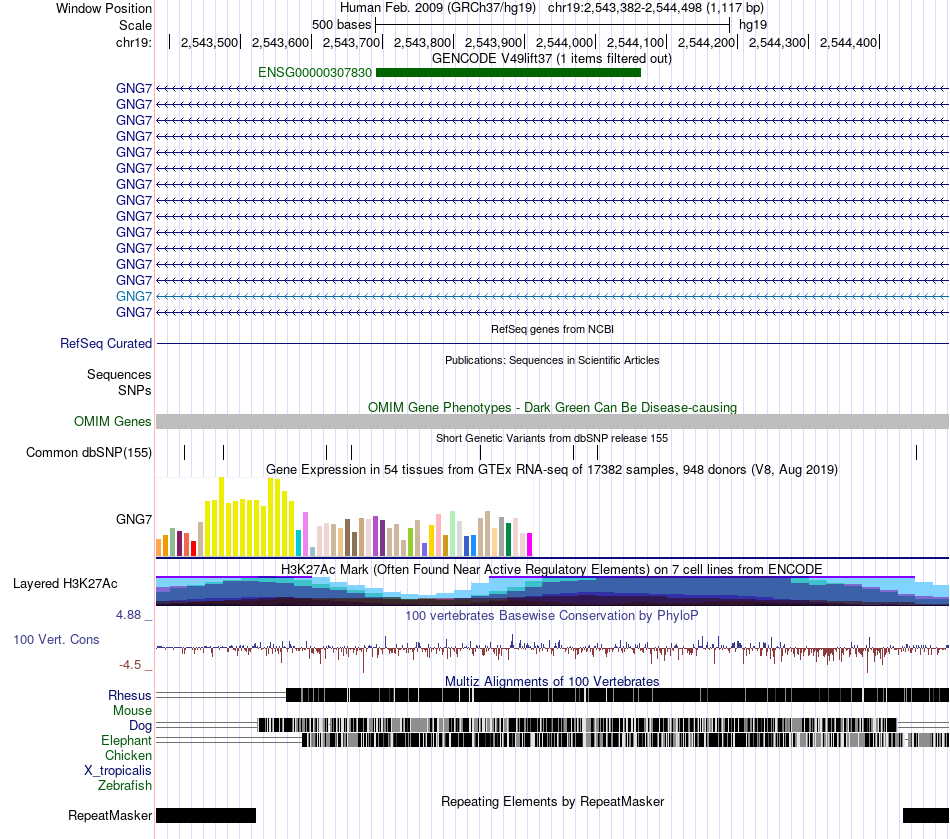950x839 pixels.
Task: Click the Layered H3K27Ac label
Action: [65, 584]
